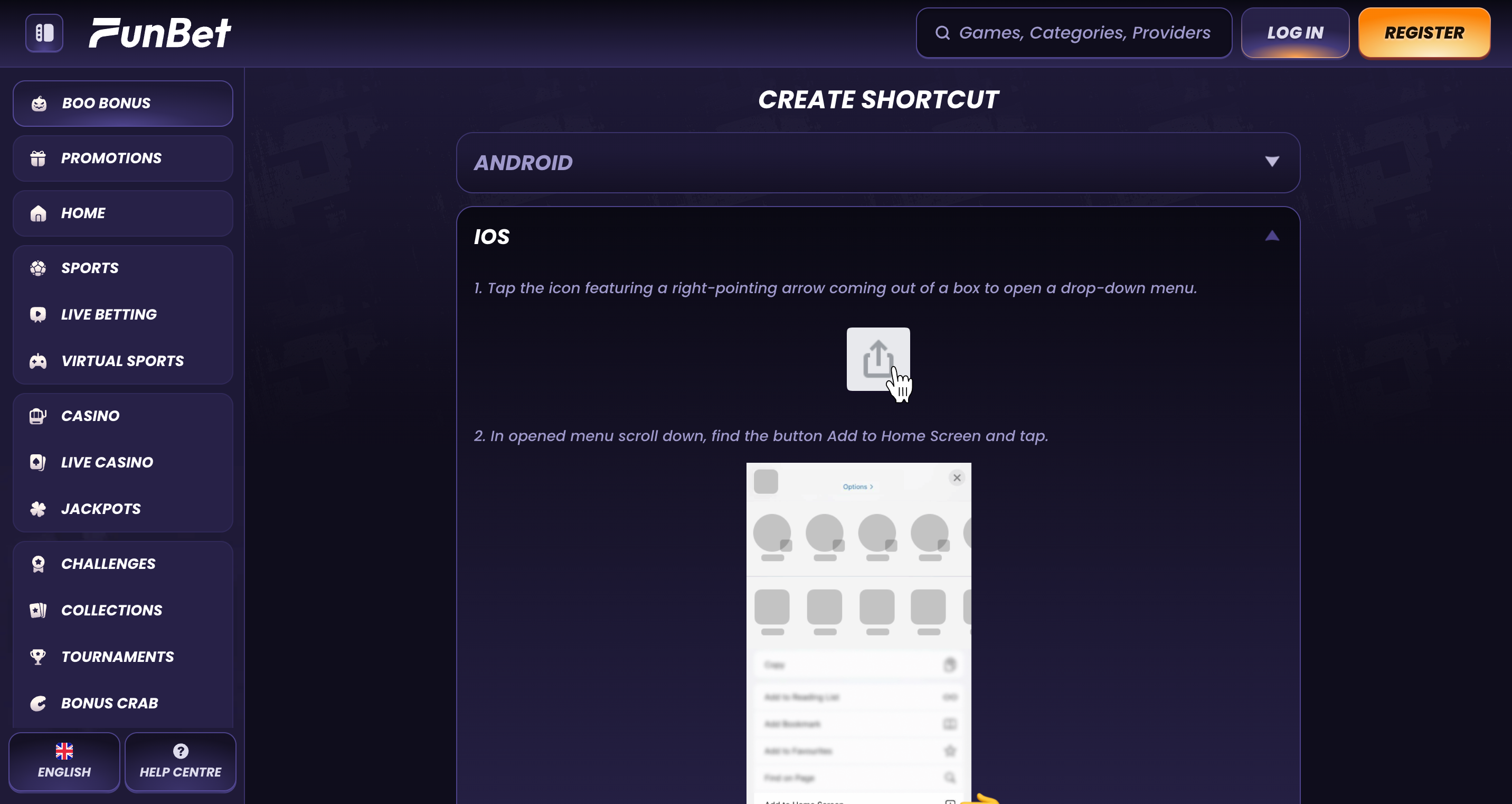
Task: Click the Home house icon
Action: click(38, 213)
